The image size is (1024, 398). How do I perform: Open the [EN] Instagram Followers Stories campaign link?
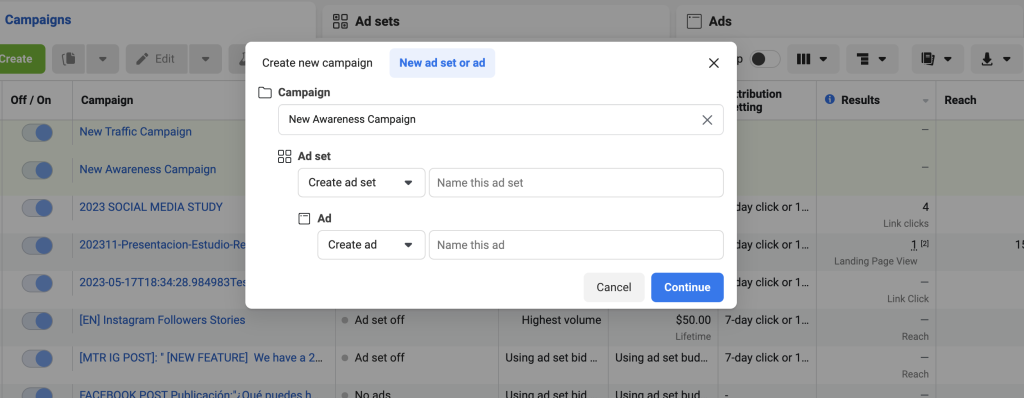pyautogui.click(x=162, y=320)
